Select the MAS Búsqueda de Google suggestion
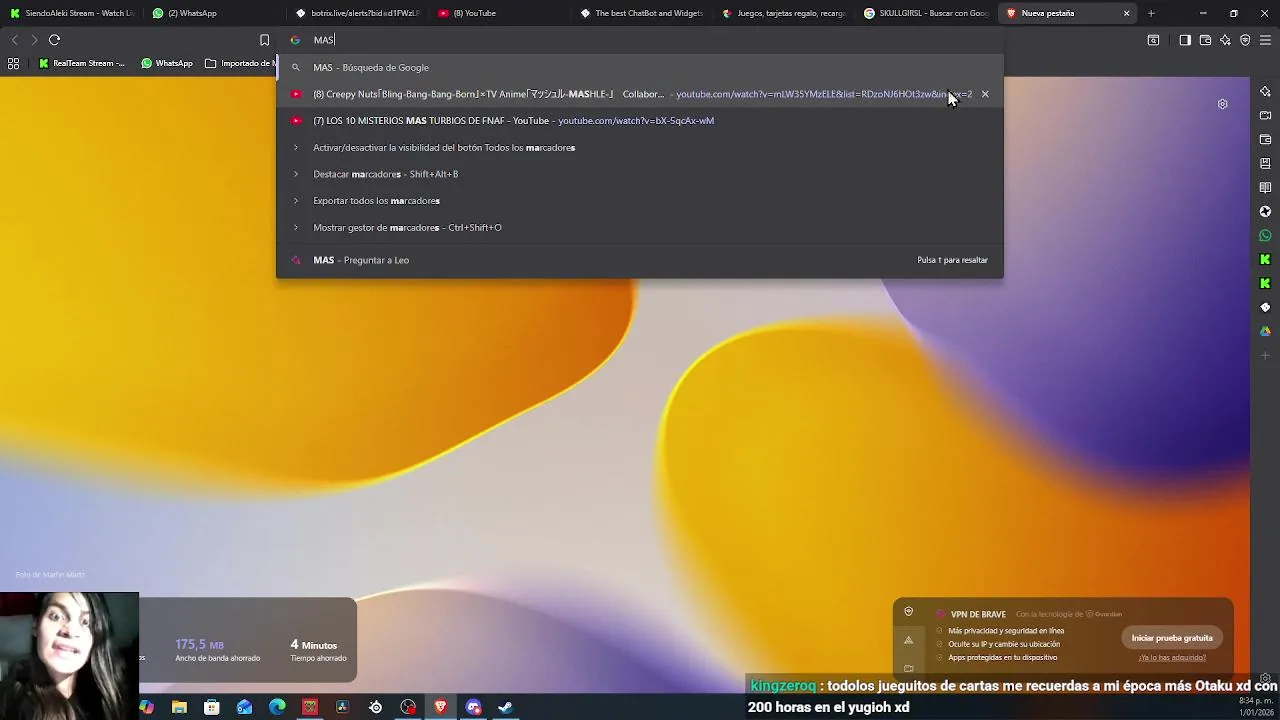Screen dimensions: 1280x720 (640, 67)
